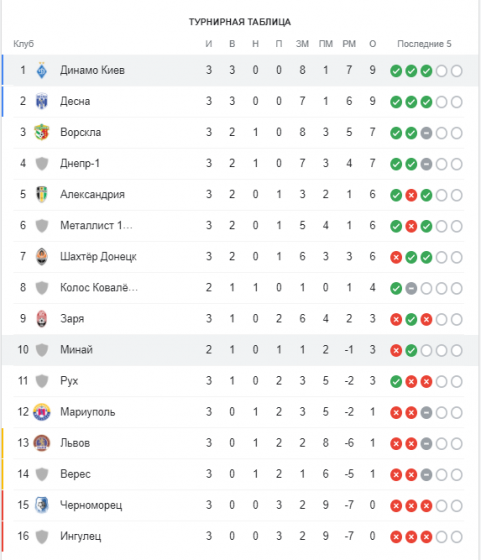Click the Шахтёр Донецк club logo
481x560 pixels.
click(42, 257)
